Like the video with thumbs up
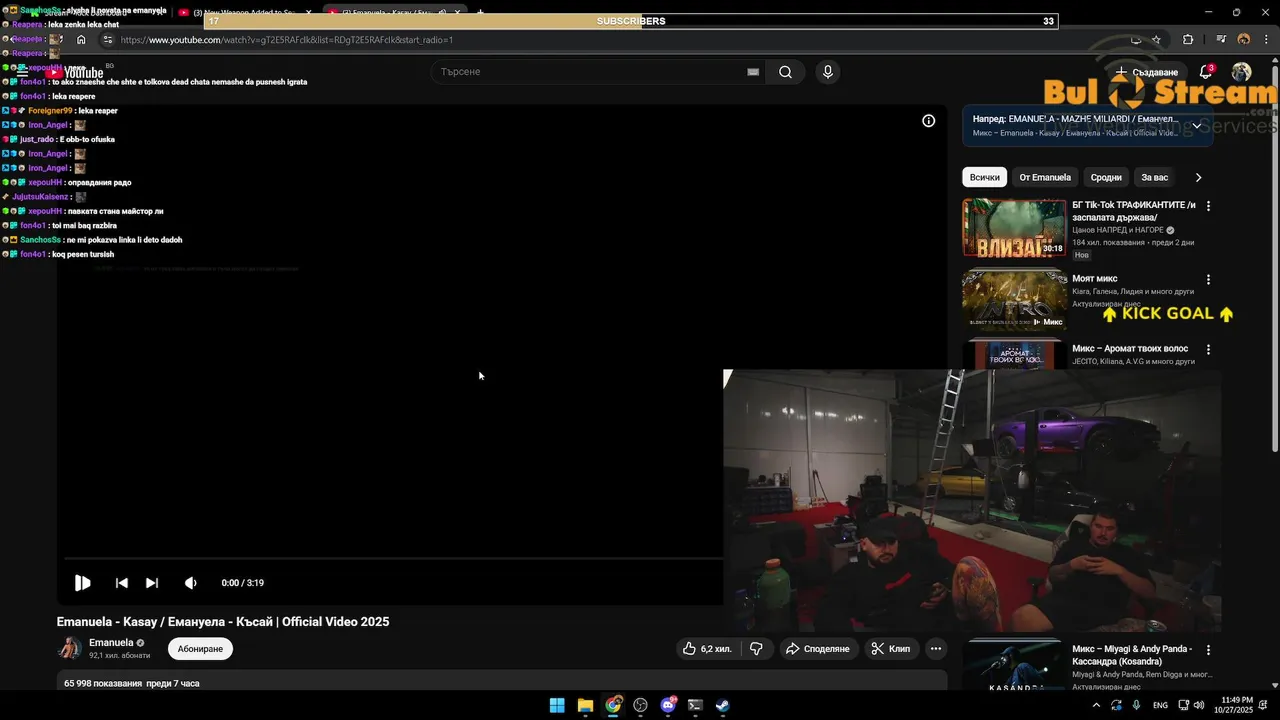The height and width of the screenshot is (720, 1280). [707, 649]
